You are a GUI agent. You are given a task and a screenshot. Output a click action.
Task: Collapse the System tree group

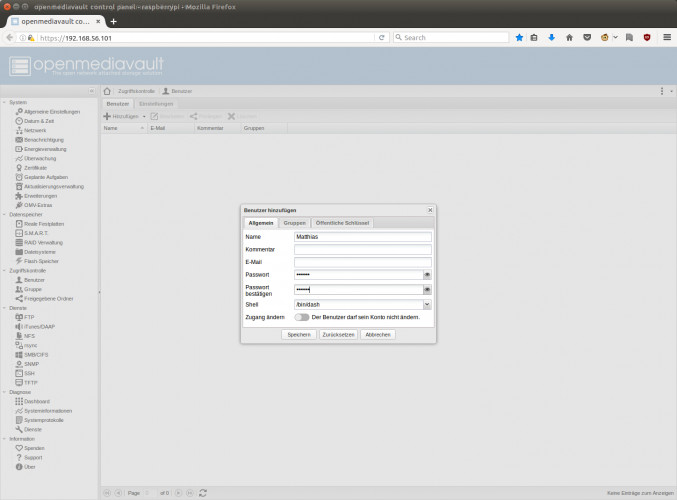pyautogui.click(x=4, y=102)
